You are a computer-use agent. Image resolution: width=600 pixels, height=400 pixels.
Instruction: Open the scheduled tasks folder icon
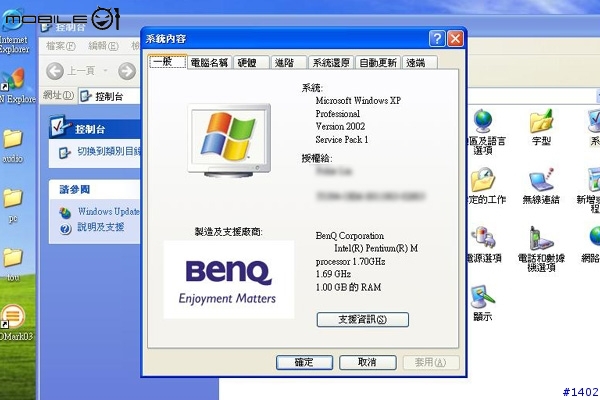tap(484, 186)
